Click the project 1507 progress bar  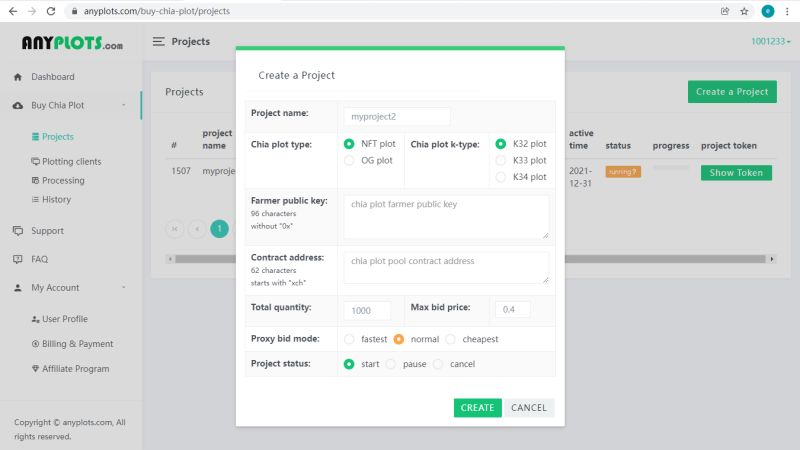coord(671,167)
